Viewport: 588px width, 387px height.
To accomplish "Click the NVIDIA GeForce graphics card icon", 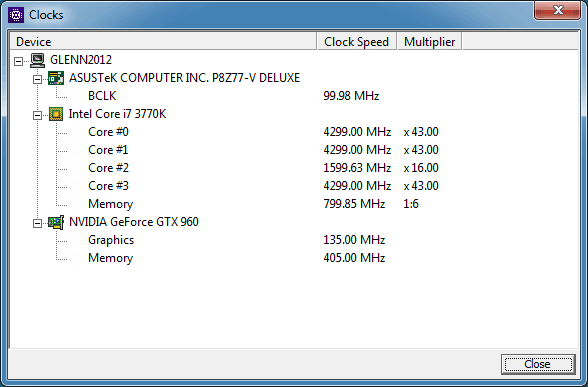I will click(56, 222).
